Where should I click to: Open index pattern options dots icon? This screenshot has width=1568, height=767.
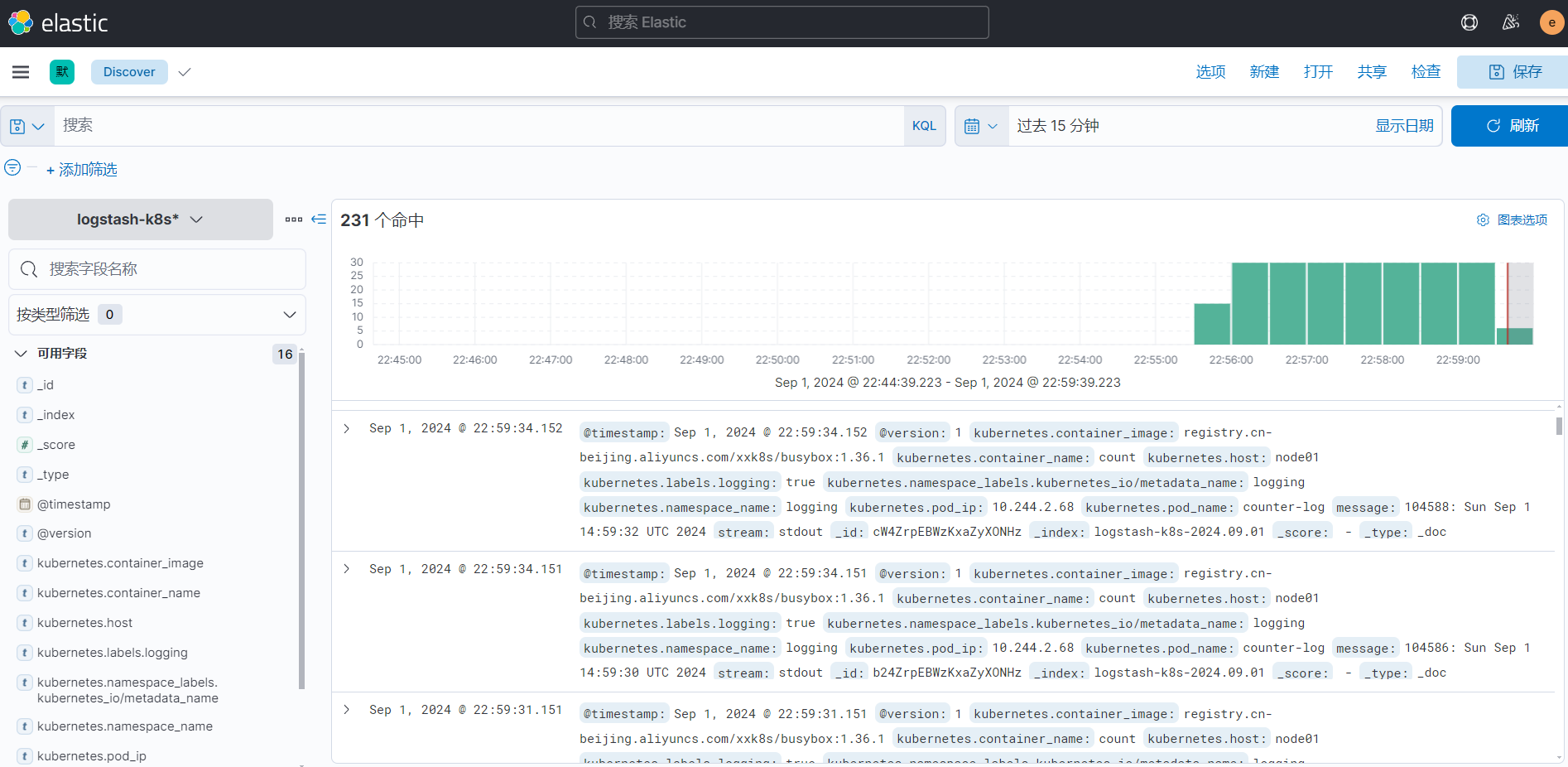click(x=294, y=219)
